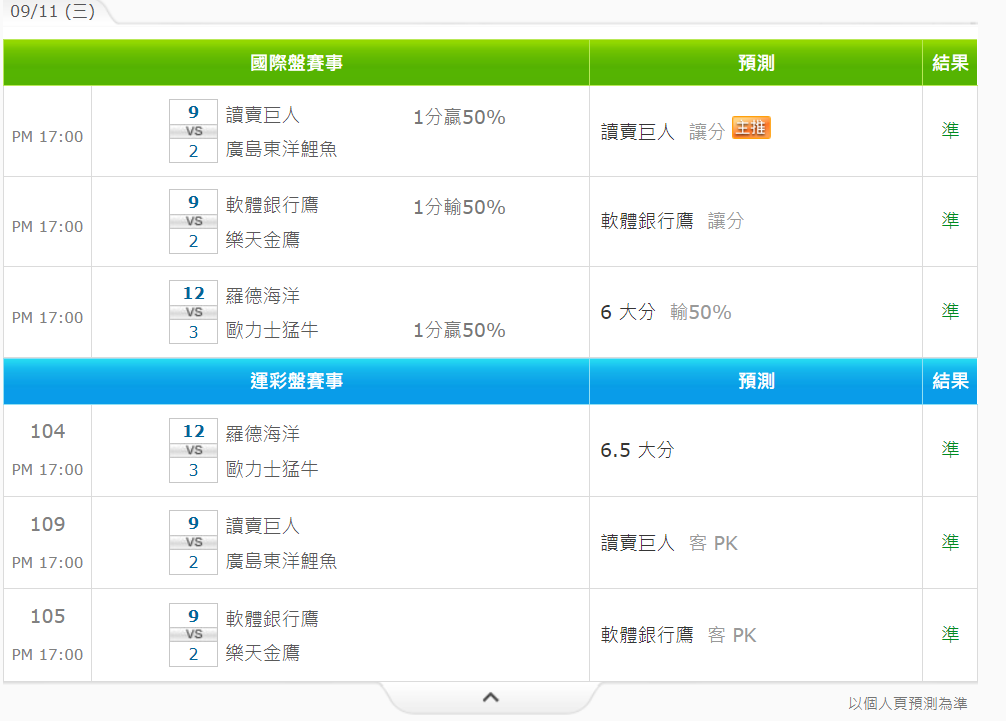The height and width of the screenshot is (721, 1006).
Task: Click the VS badge in game 109
Action: click(x=194, y=542)
